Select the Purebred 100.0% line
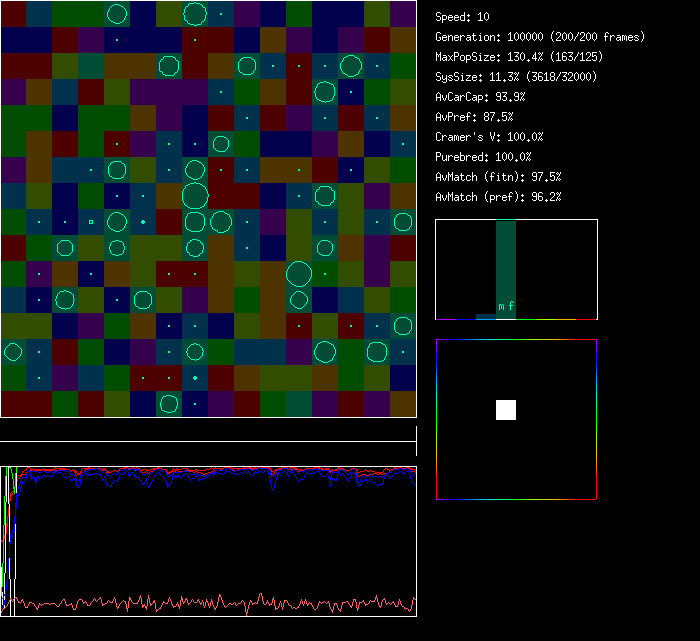 pyautogui.click(x=483, y=157)
